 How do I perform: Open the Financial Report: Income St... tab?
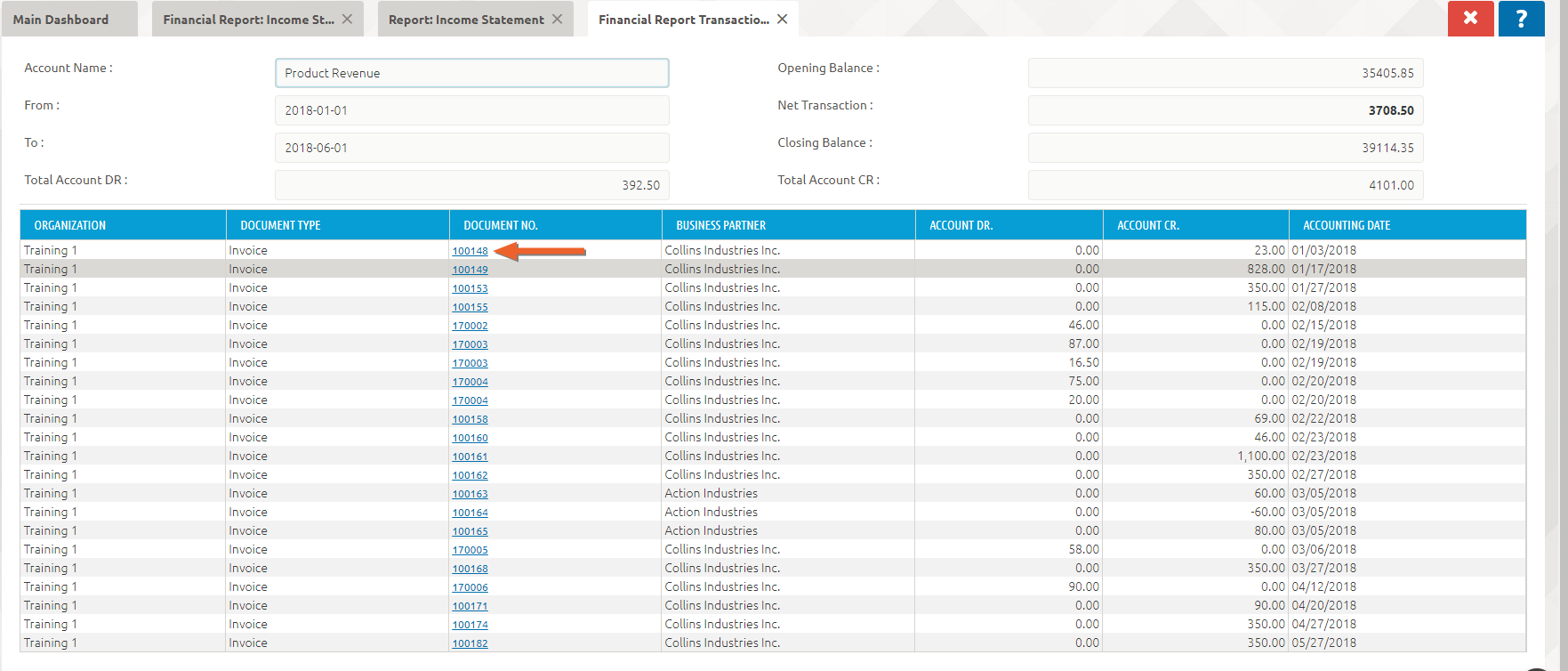click(248, 20)
